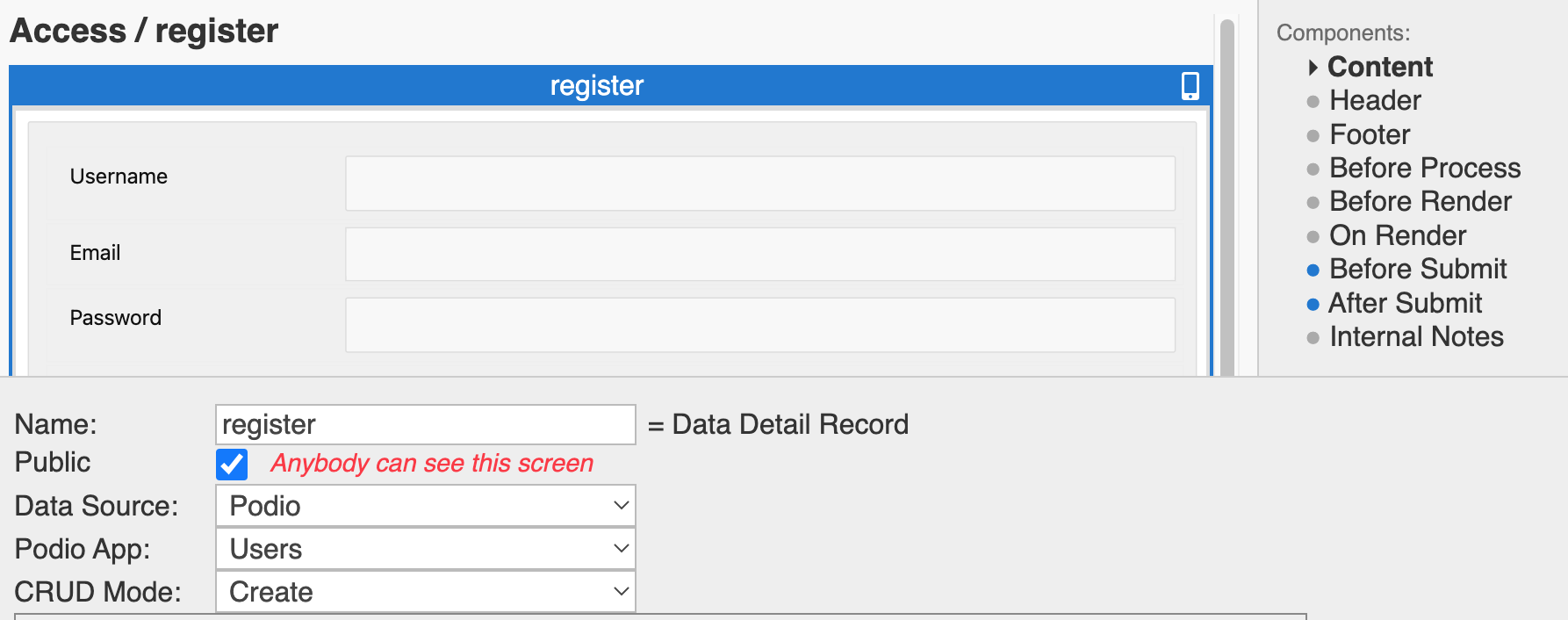Image resolution: width=1568 pixels, height=620 pixels.
Task: Select the Footer component
Action: tap(1370, 135)
